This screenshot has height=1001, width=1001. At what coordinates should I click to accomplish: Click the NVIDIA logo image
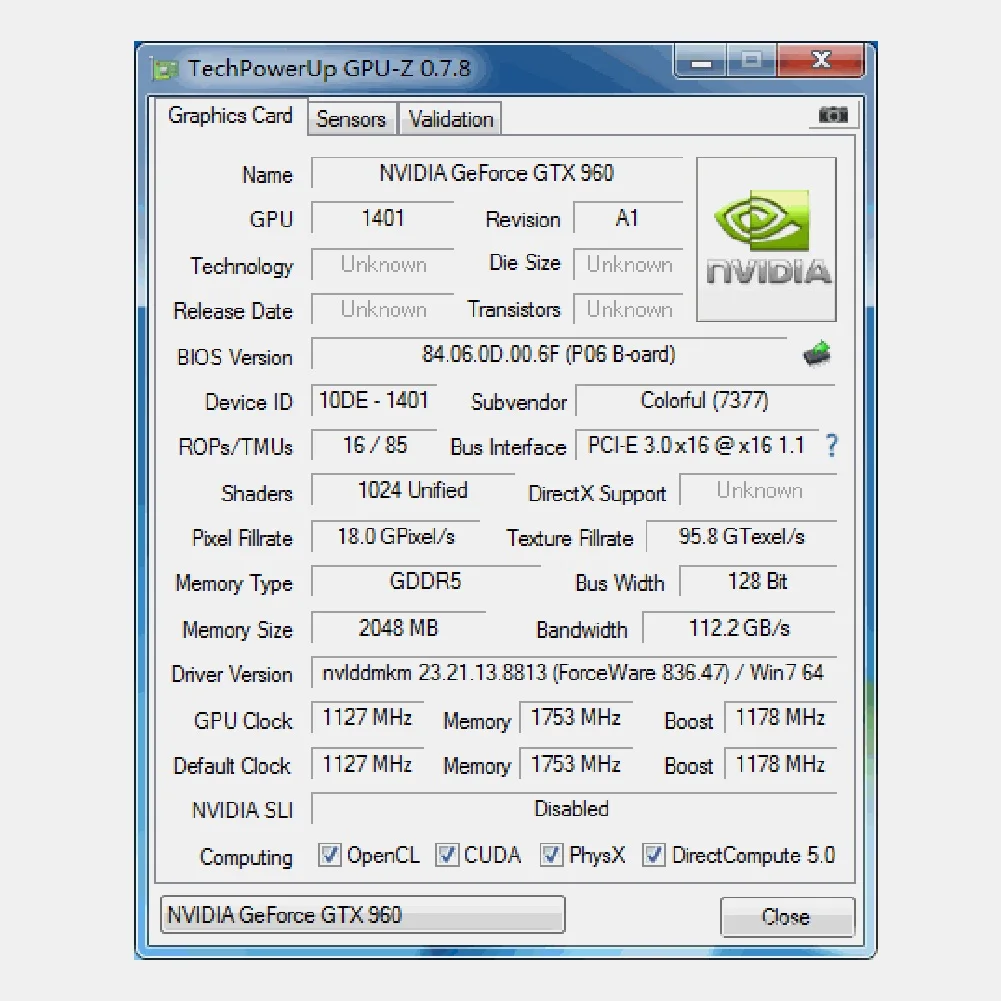click(766, 239)
